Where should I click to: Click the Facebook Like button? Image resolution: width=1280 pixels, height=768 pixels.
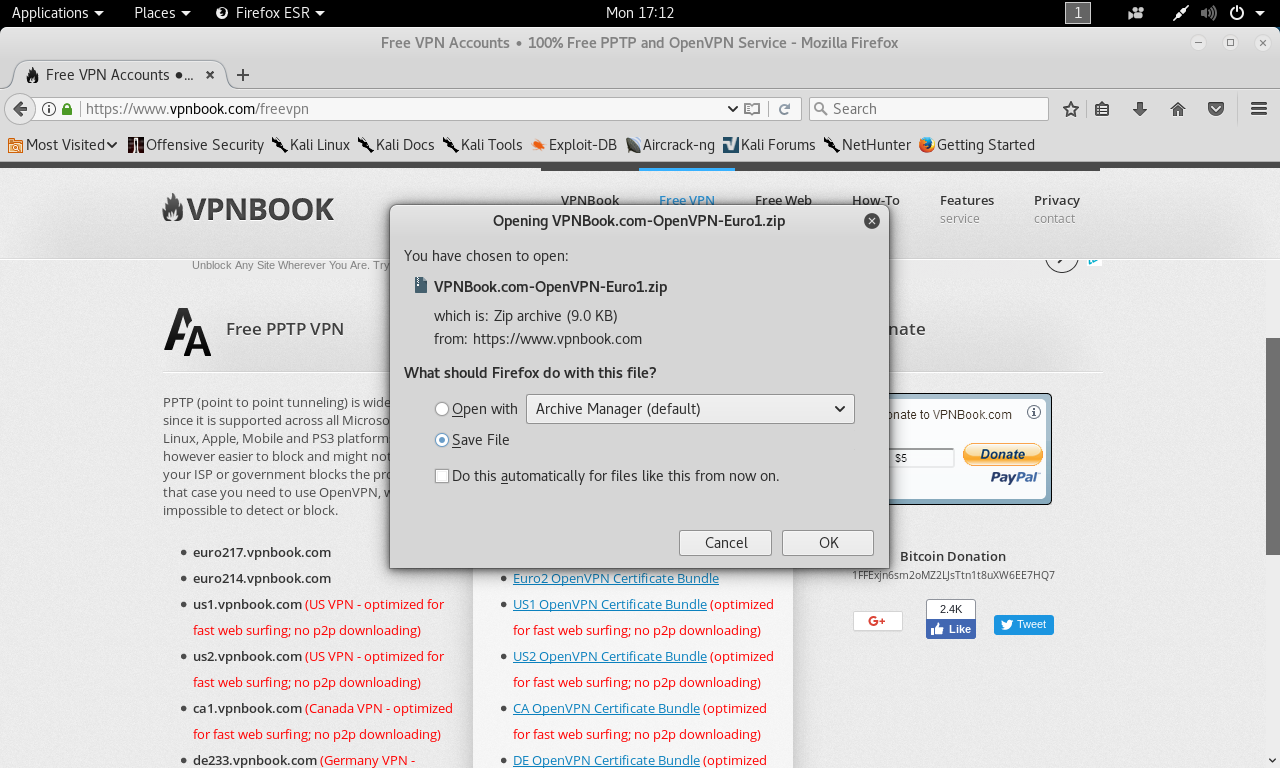coord(951,629)
